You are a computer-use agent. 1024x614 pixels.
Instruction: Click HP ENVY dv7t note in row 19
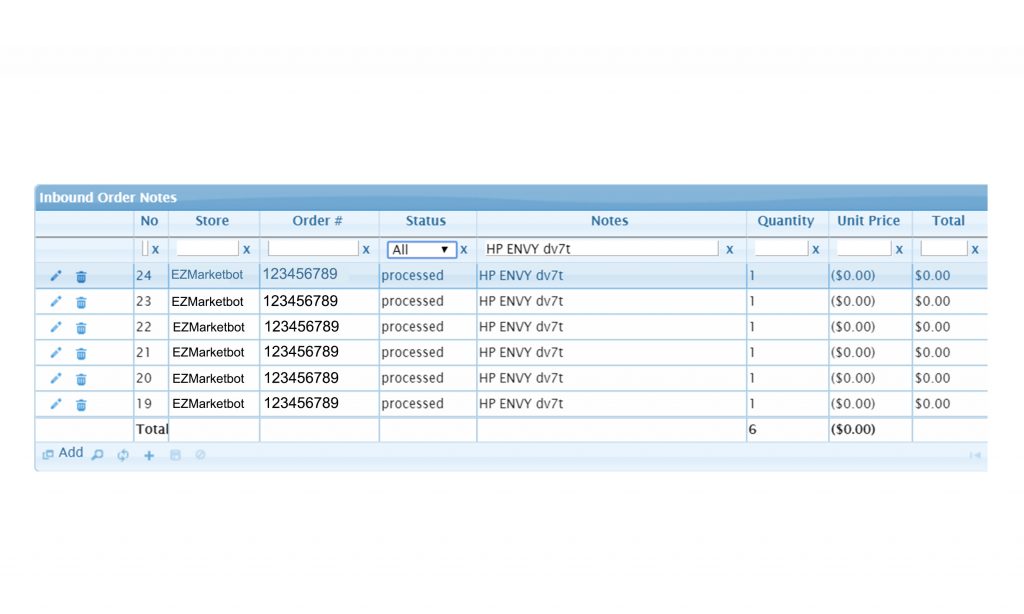611,404
